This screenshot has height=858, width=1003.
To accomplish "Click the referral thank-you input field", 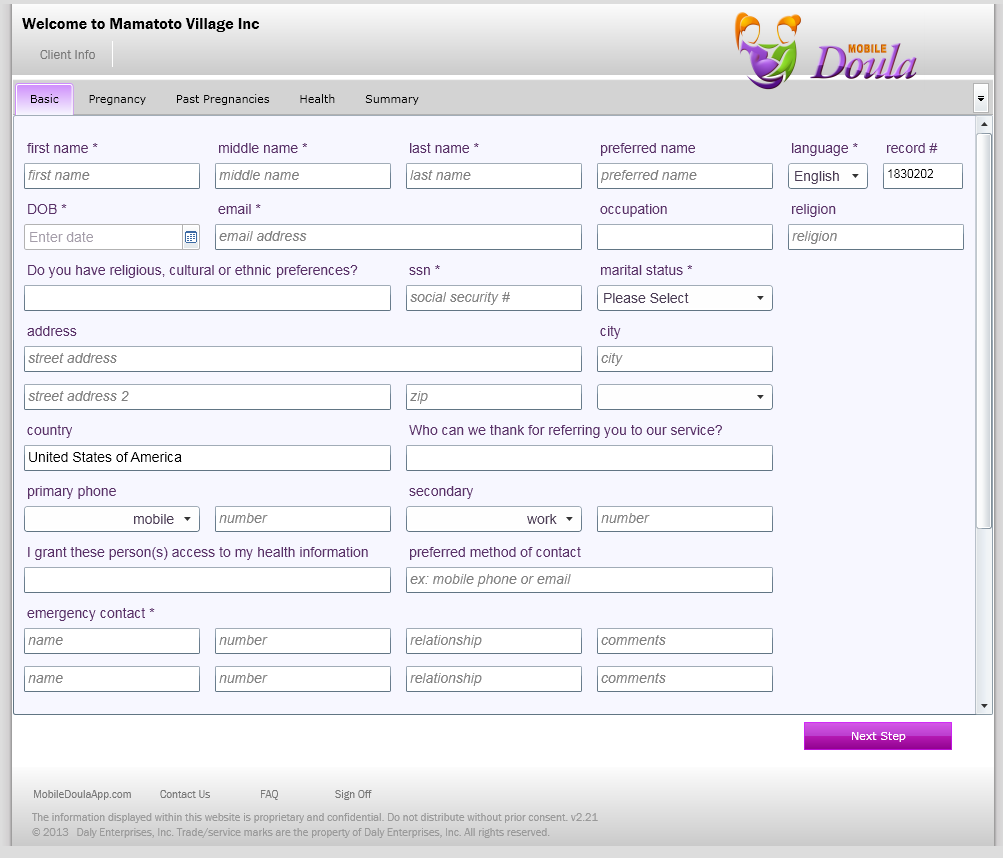I will tap(589, 458).
